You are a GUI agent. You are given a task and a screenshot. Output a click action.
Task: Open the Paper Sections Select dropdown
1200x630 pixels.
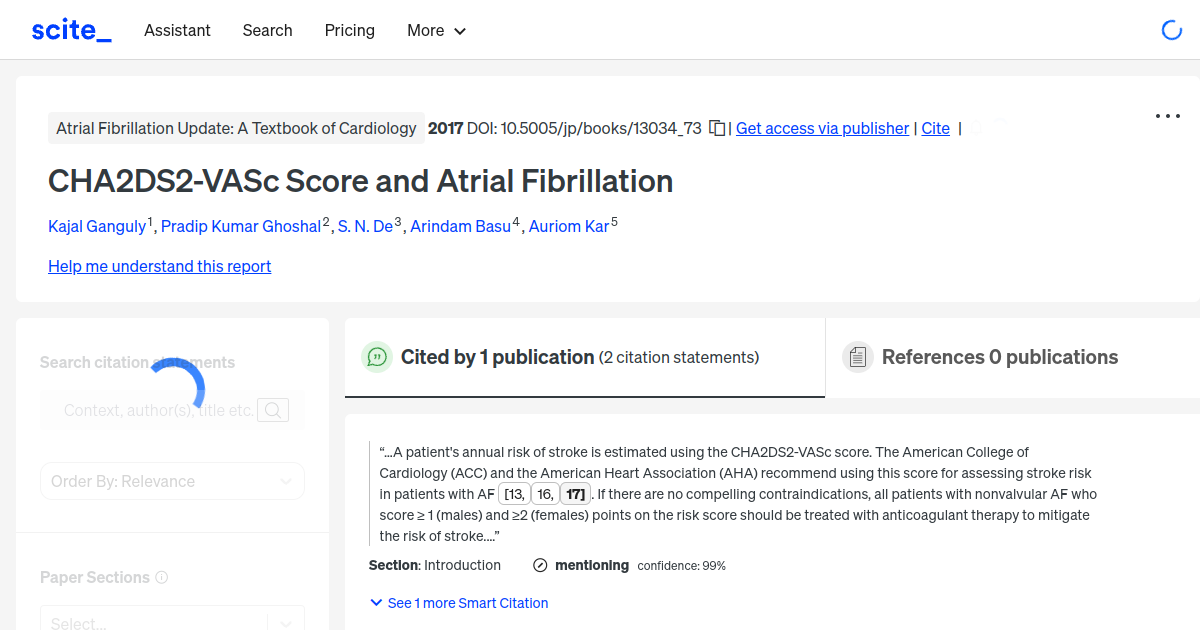(x=172, y=620)
